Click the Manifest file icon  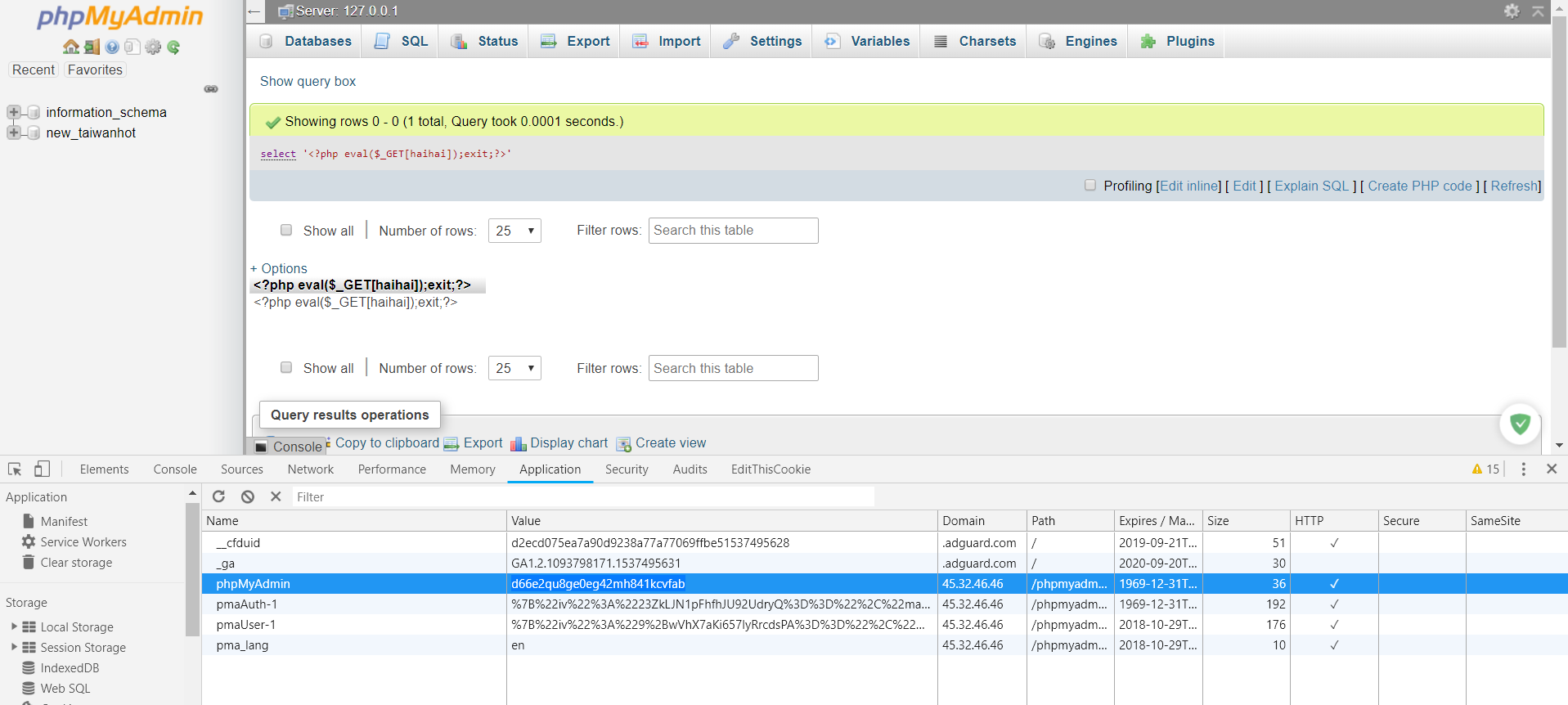pyautogui.click(x=29, y=521)
